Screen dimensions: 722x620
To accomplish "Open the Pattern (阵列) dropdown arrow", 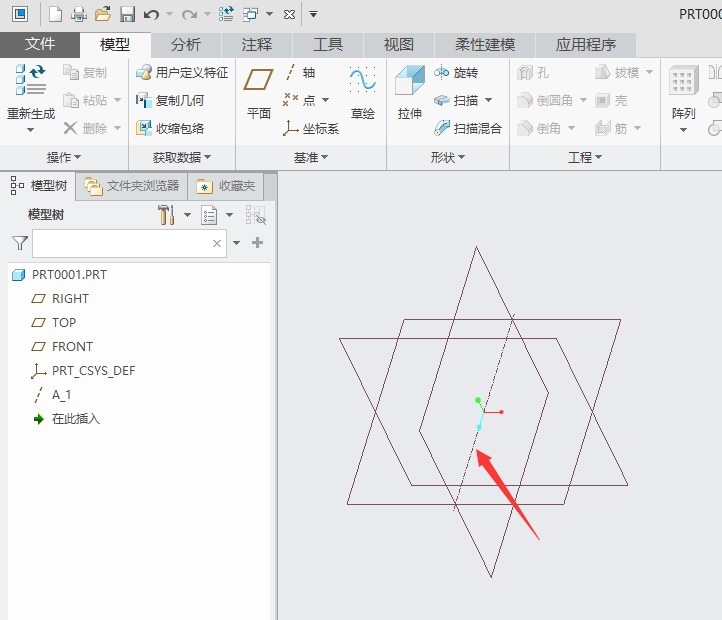I will [x=683, y=130].
